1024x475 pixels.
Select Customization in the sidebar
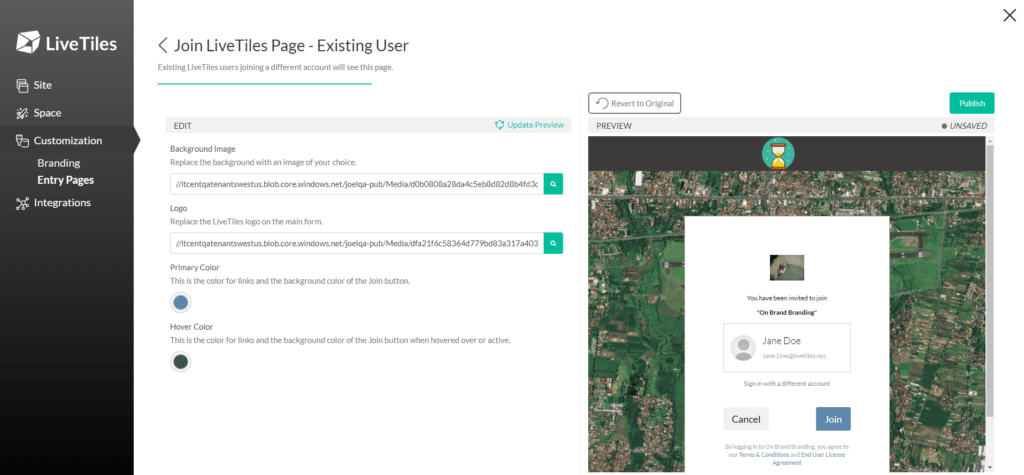pos(68,140)
